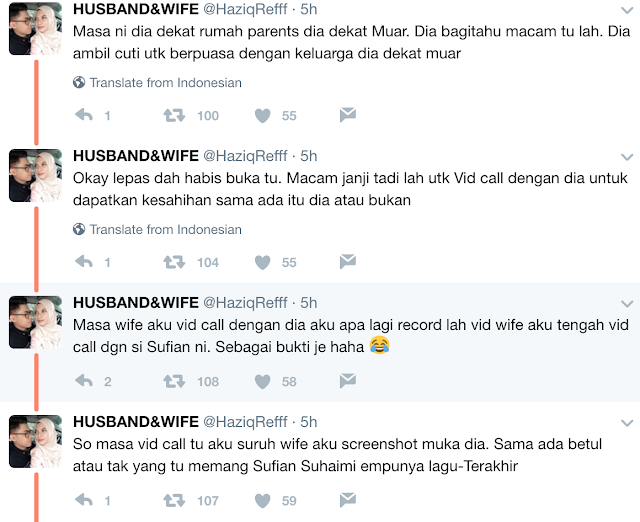
Task: Like the screenshot muka dia tweet
Action: (262, 501)
